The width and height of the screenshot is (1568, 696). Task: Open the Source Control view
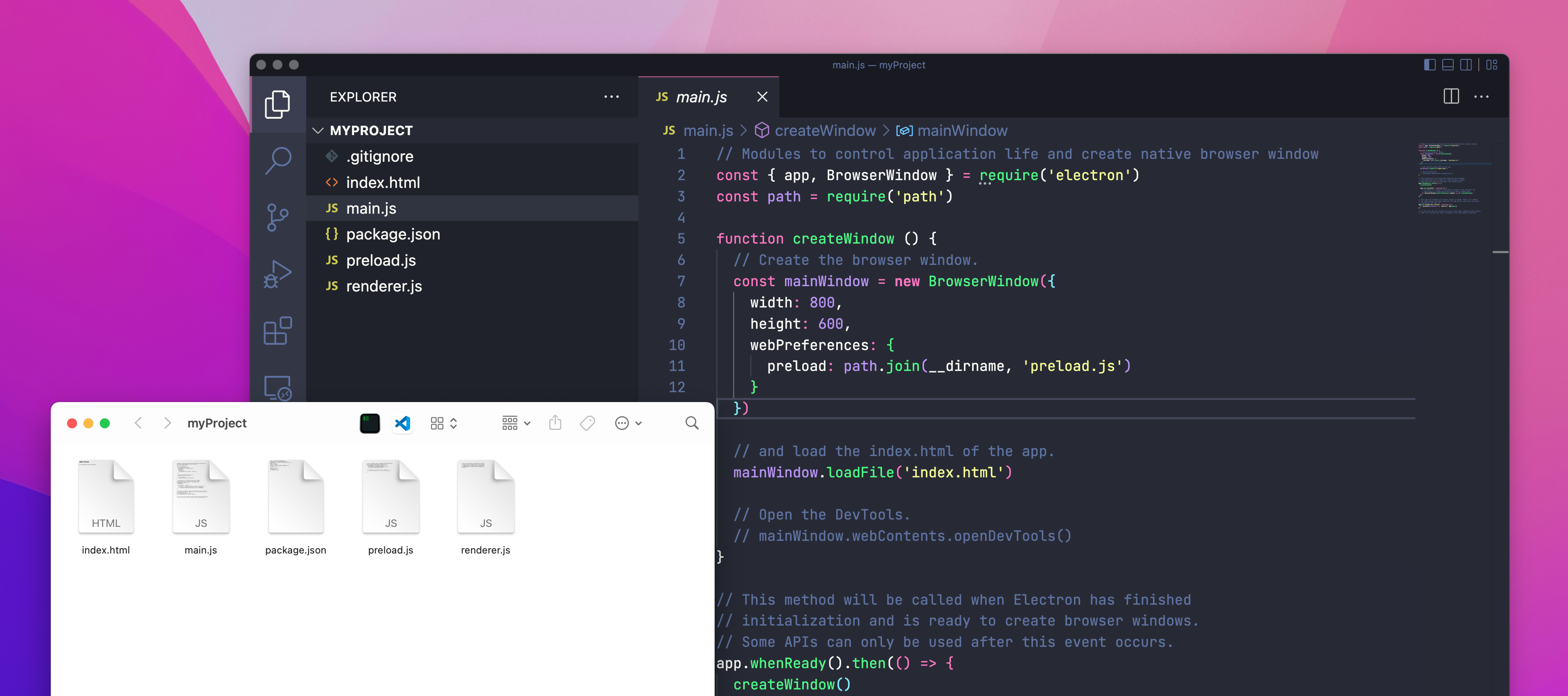278,217
